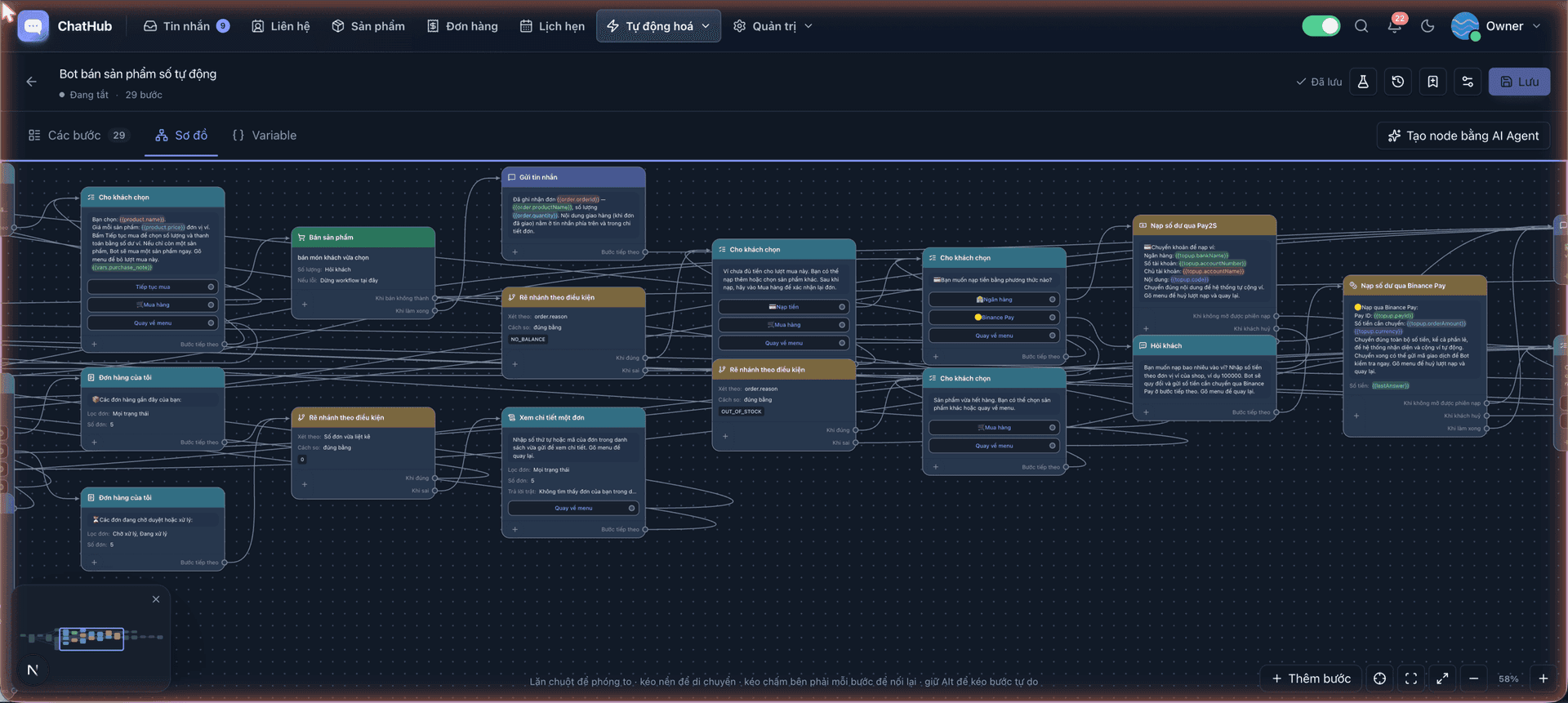
Task: Select the Nạp số dư qua Binance Pay node header
Action: [1415, 286]
